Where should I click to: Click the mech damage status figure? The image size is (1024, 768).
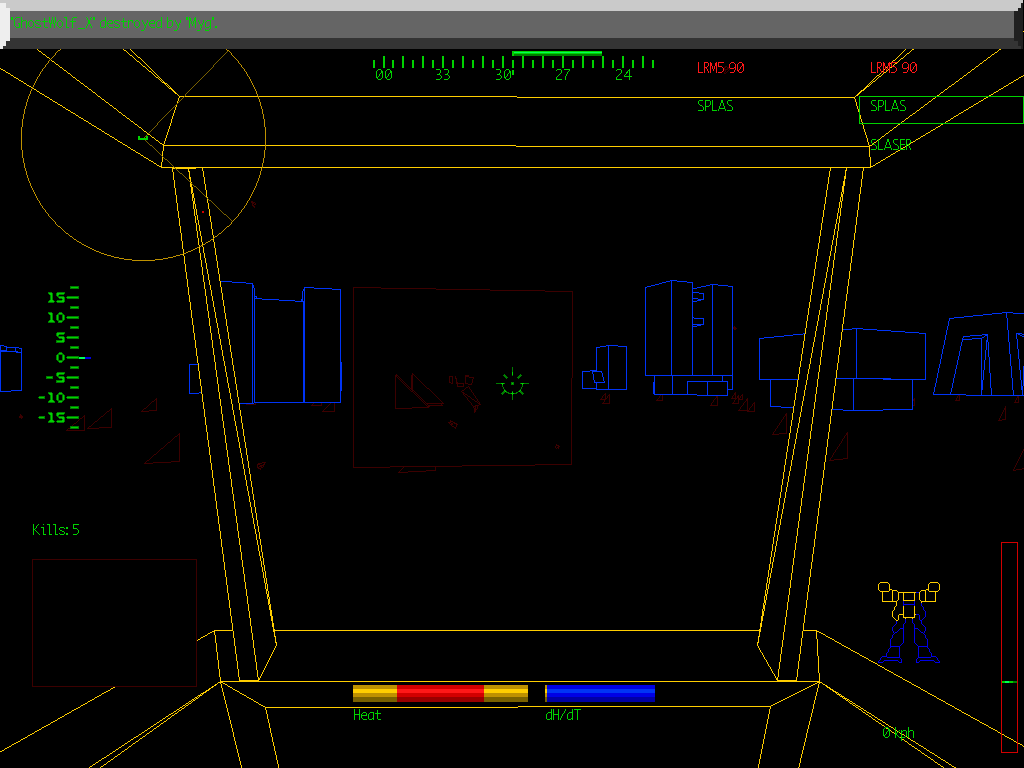pos(908,623)
